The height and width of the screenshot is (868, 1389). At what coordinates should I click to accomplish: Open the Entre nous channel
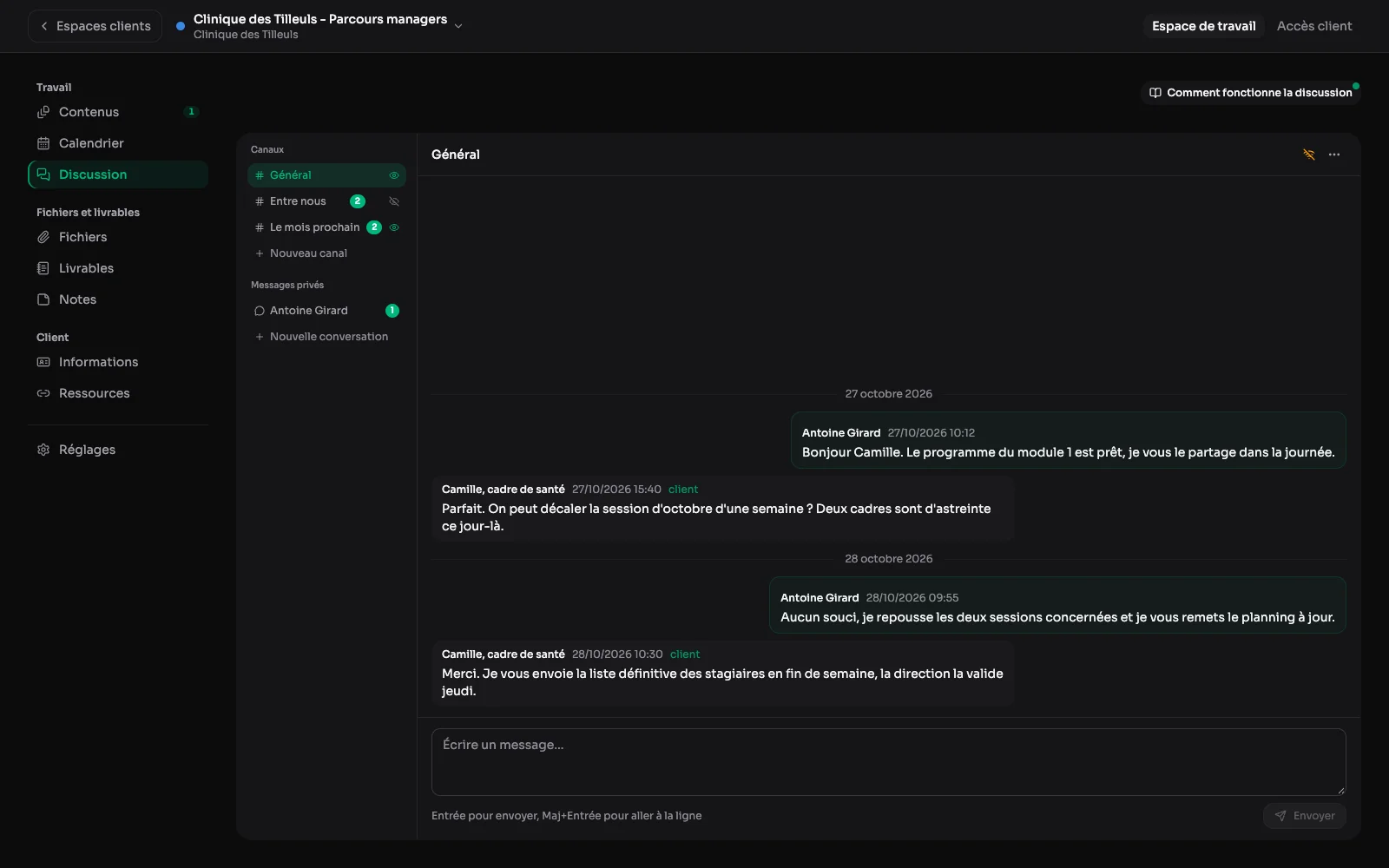click(326, 201)
